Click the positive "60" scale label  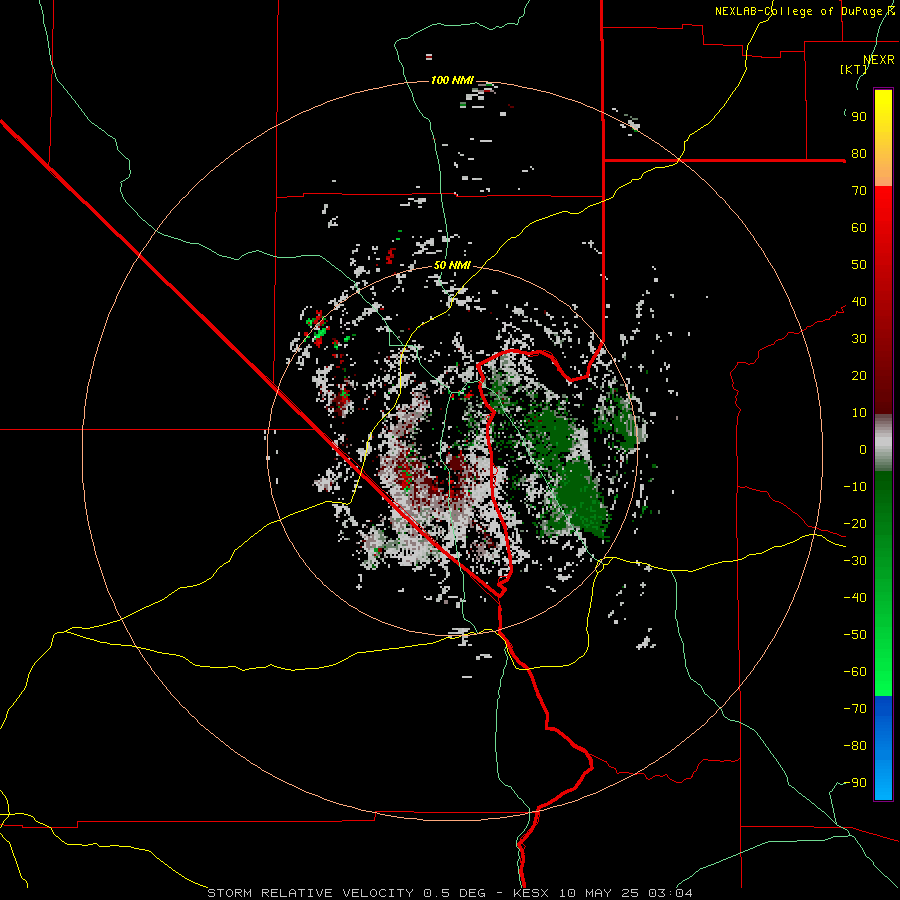point(859,227)
